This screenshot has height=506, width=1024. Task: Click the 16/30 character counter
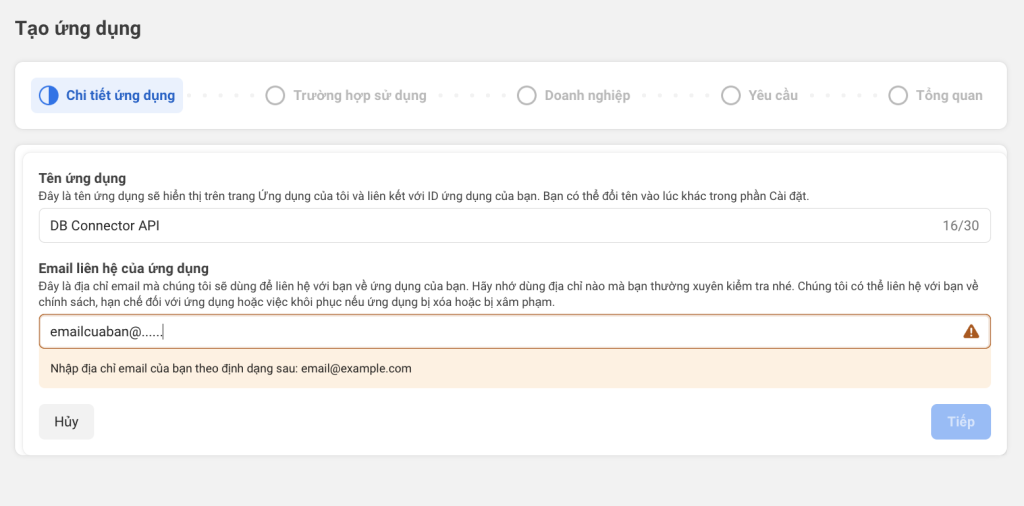(960, 226)
